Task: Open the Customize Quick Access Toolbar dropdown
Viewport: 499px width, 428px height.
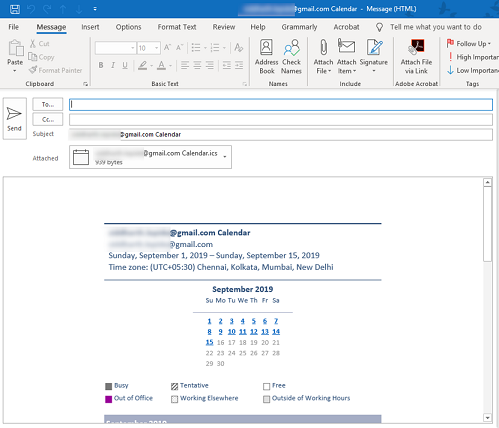Action: click(x=95, y=9)
